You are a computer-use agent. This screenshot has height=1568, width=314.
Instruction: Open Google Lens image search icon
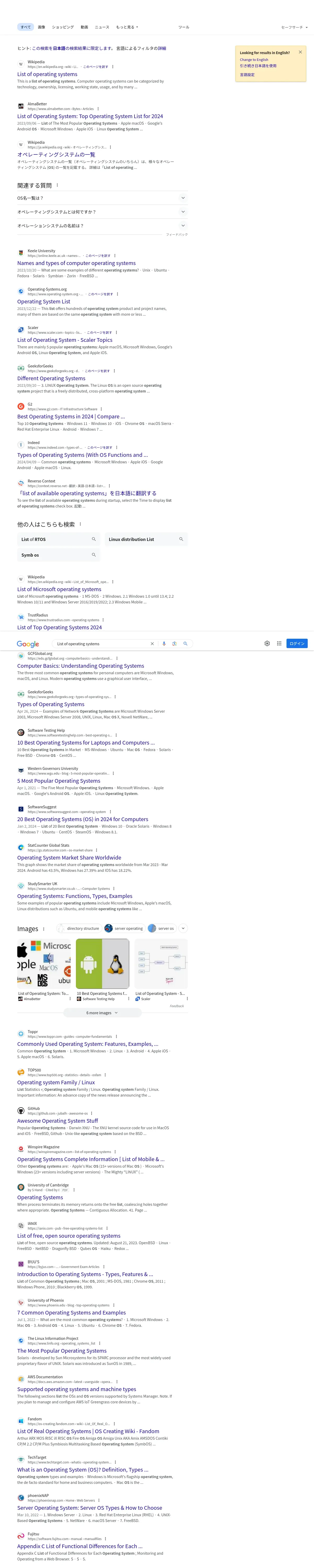click(x=174, y=643)
